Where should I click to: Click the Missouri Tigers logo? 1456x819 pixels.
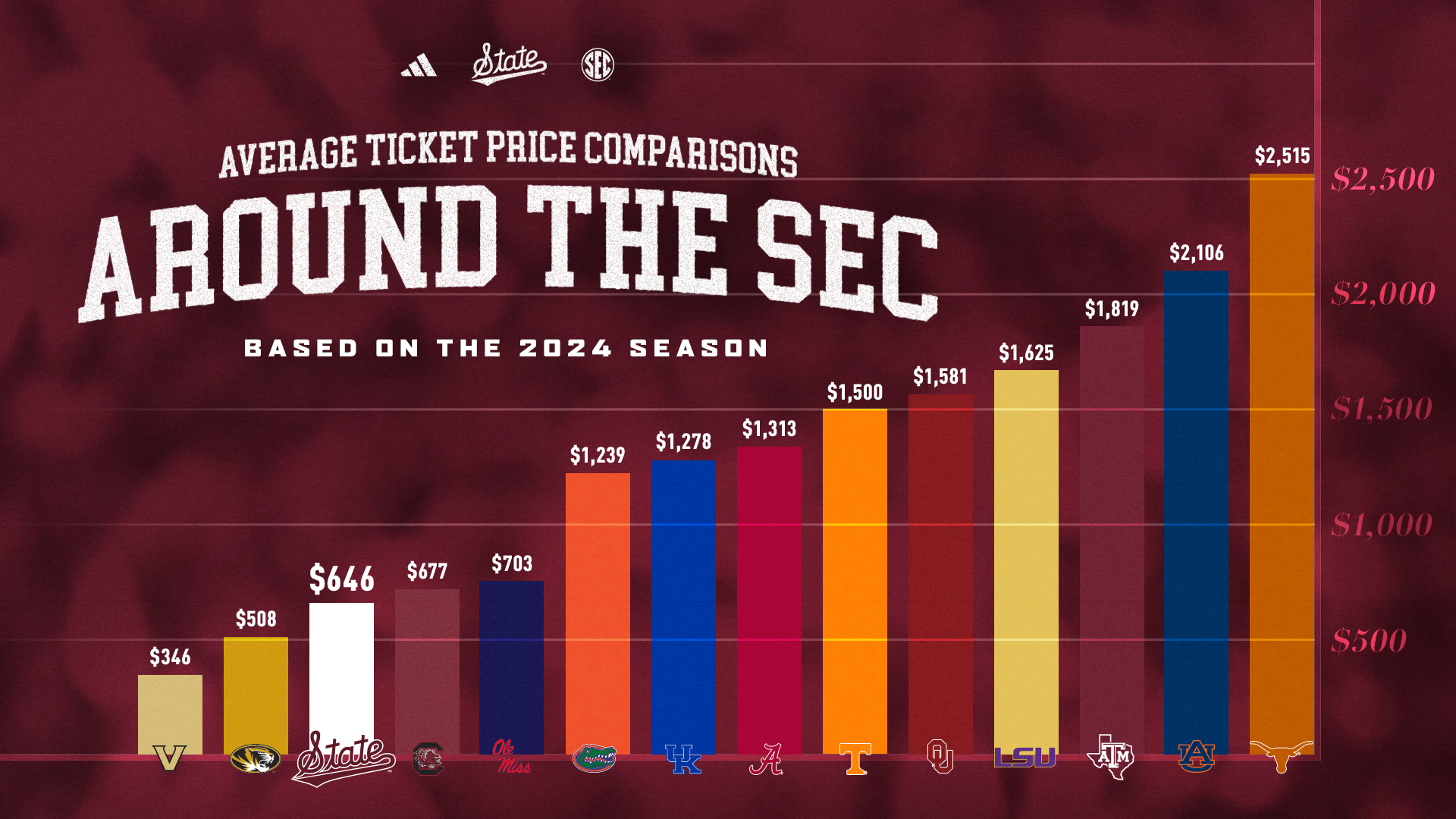click(256, 758)
